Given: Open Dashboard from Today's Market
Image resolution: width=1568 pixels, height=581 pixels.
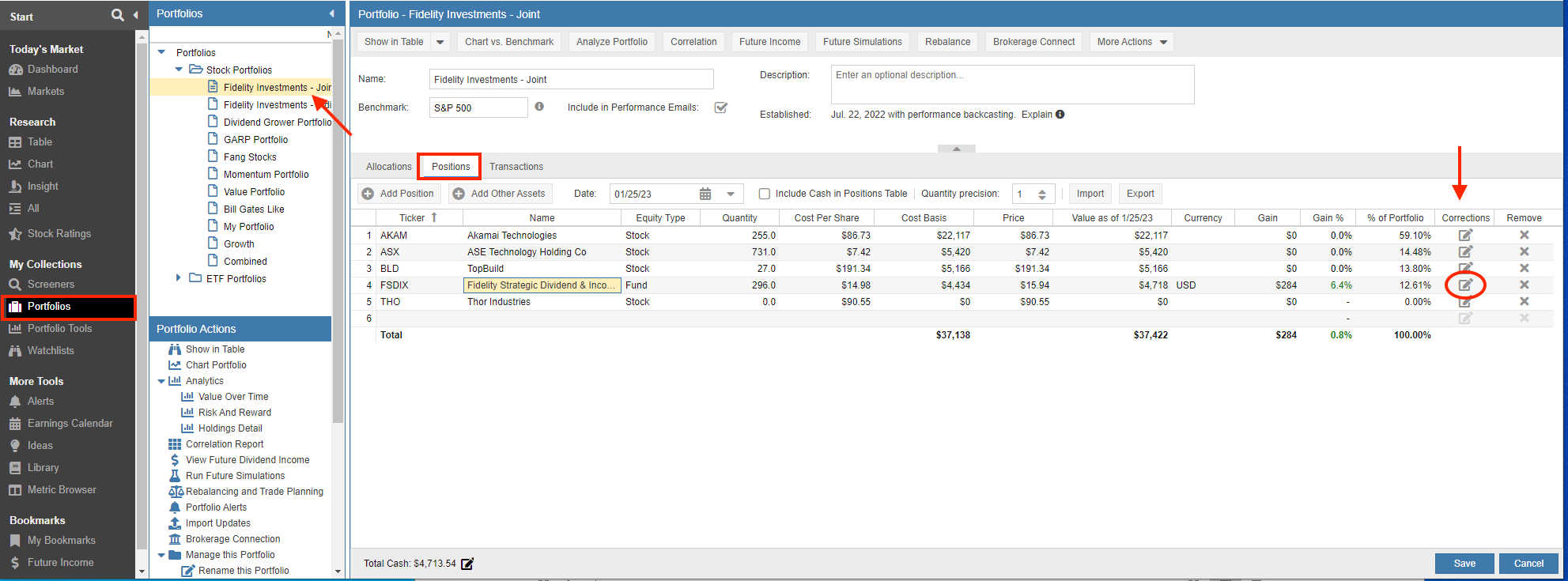Looking at the screenshot, I should (x=52, y=70).
